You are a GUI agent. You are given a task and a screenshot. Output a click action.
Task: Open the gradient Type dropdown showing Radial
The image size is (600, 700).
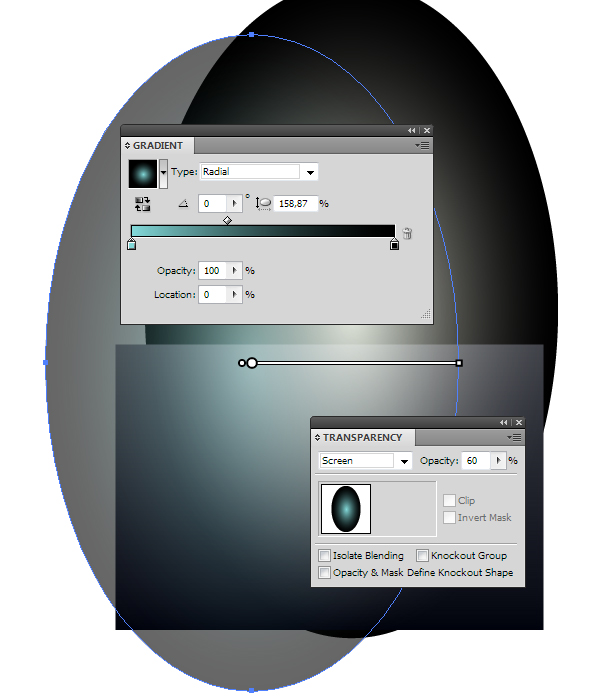pos(259,172)
